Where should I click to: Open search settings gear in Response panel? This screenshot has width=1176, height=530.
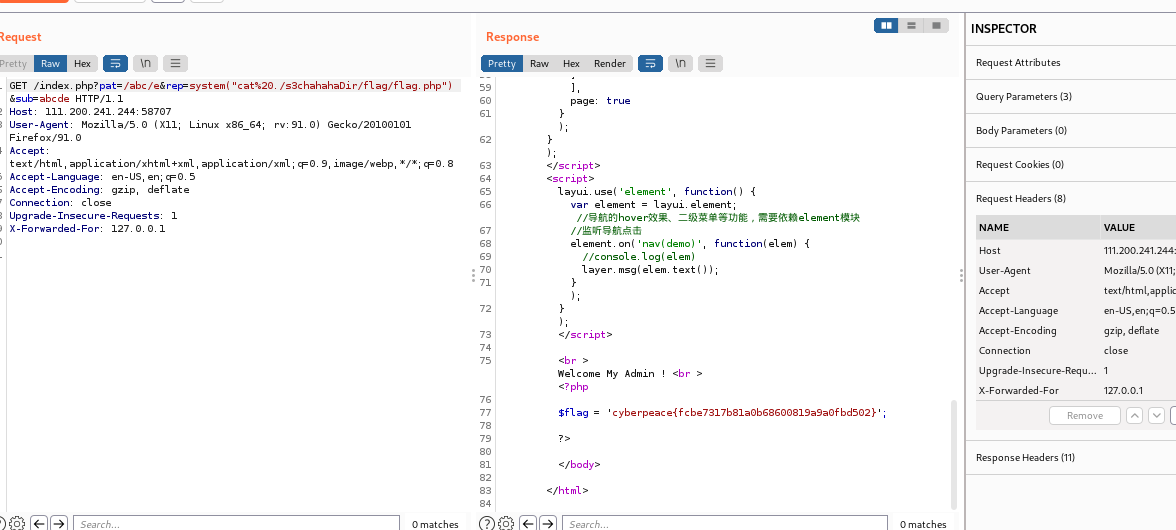click(506, 523)
